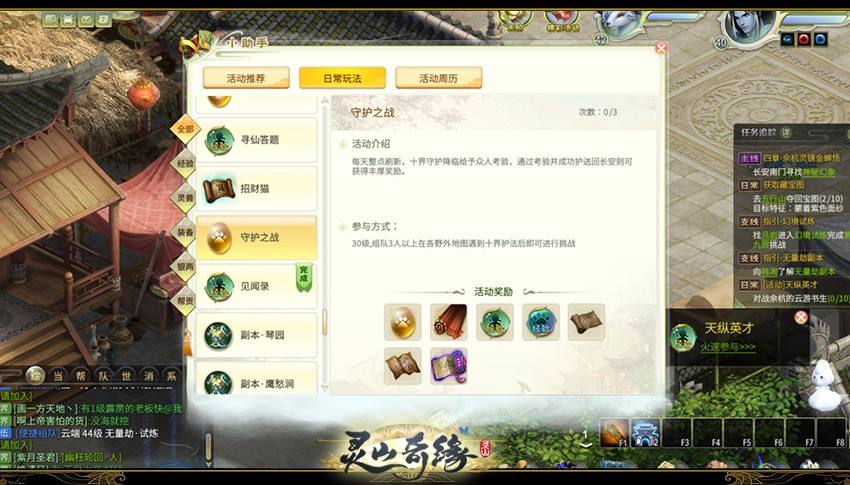Open the 副本·琴园 dungeon entry
The height and width of the screenshot is (485, 850).
(x=256, y=335)
